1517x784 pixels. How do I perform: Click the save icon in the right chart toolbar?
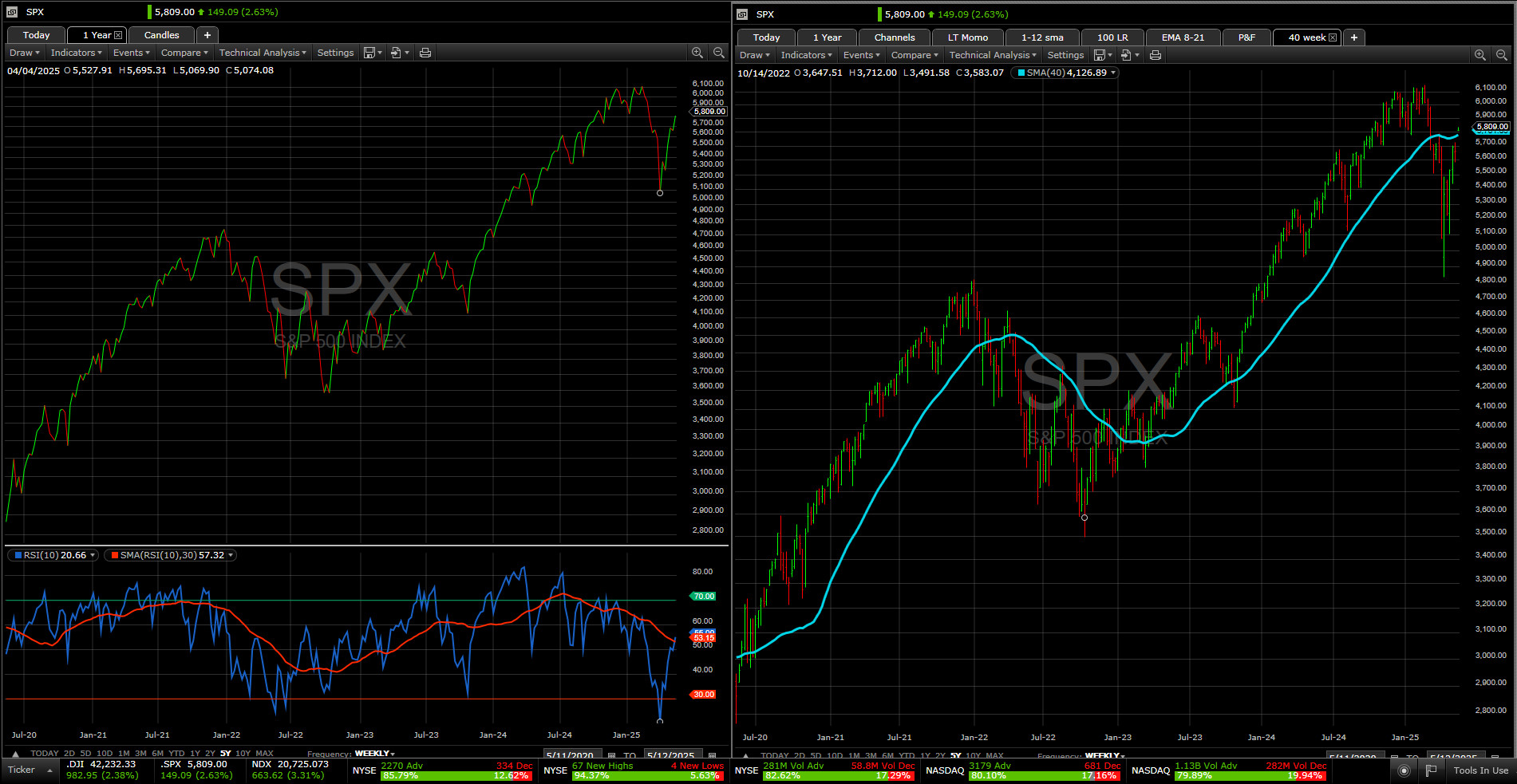pyautogui.click(x=1100, y=55)
